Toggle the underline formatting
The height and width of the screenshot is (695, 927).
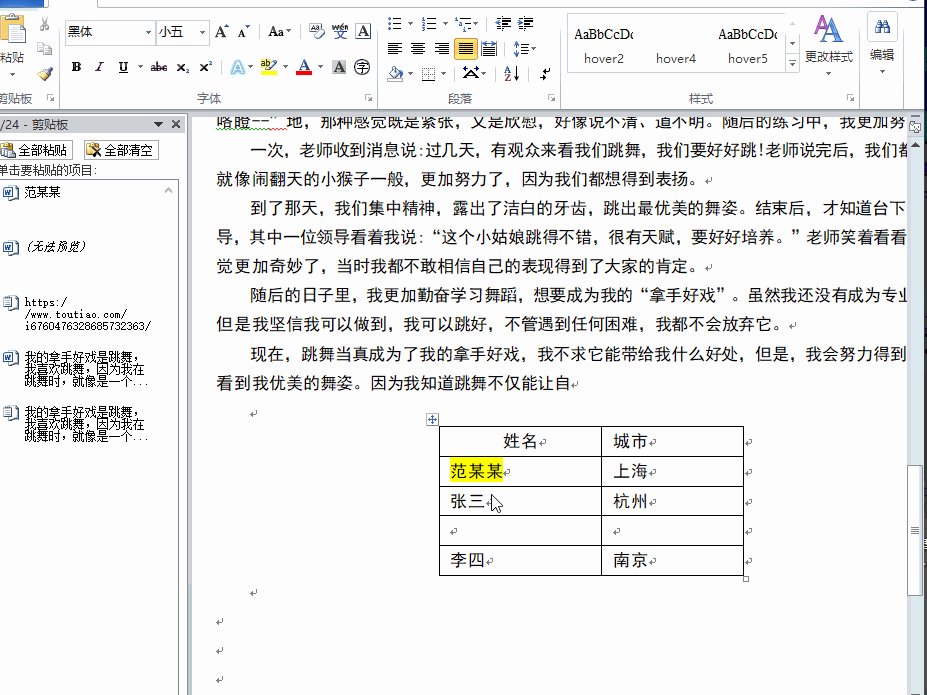[122, 67]
